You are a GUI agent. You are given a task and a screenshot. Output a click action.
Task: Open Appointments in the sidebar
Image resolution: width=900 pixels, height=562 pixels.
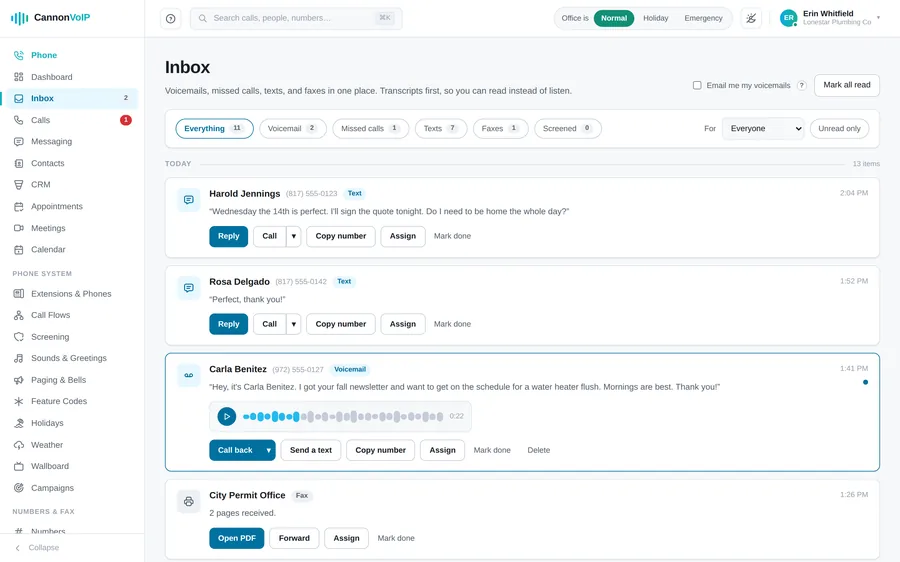click(x=72, y=206)
